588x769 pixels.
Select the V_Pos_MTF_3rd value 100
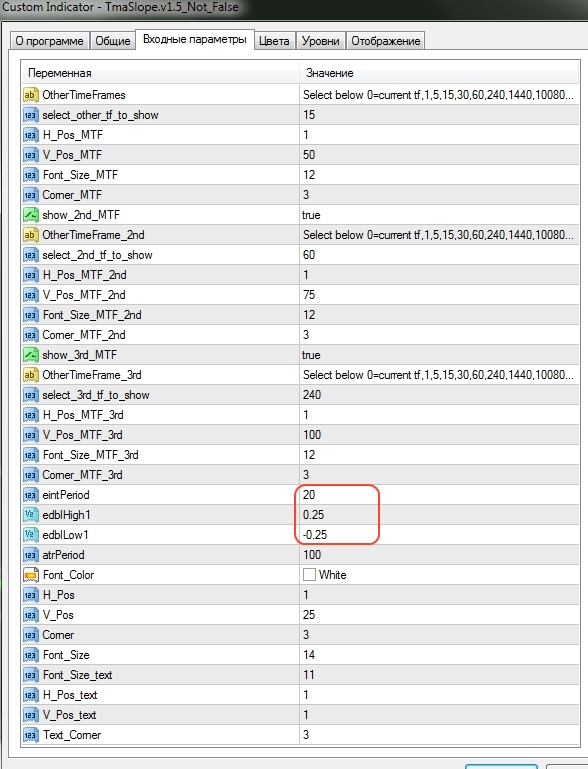click(312, 435)
